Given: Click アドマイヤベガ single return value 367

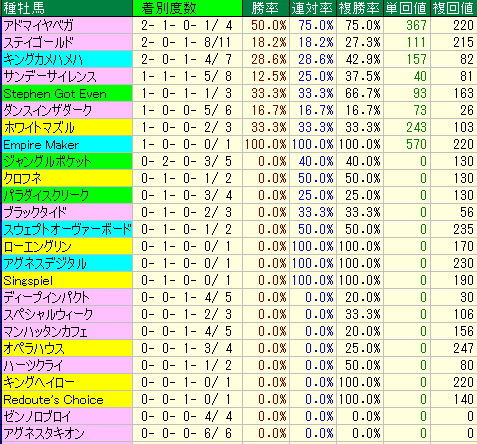Looking at the screenshot, I should pos(416,25).
